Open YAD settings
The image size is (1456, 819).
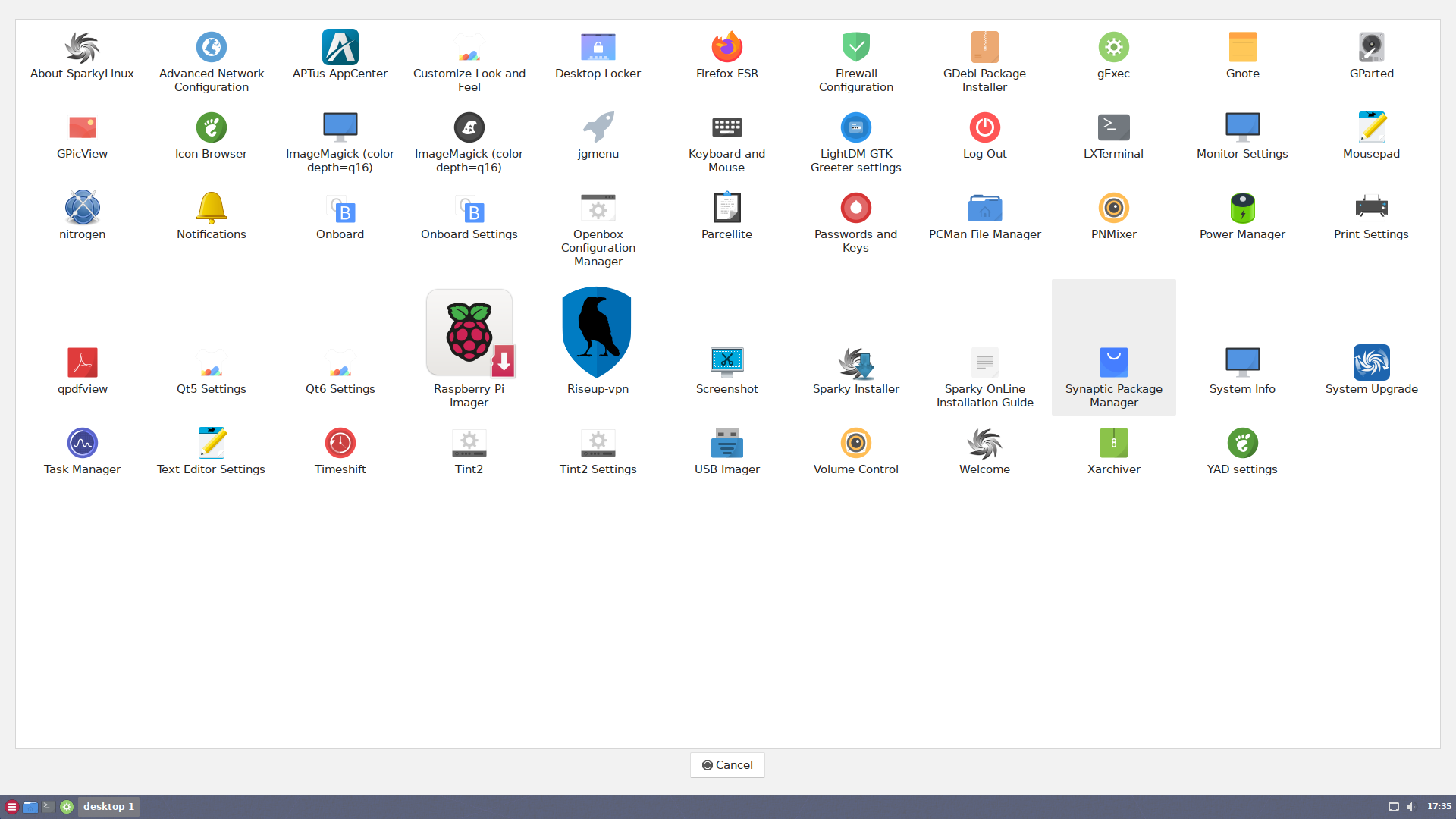(1242, 450)
